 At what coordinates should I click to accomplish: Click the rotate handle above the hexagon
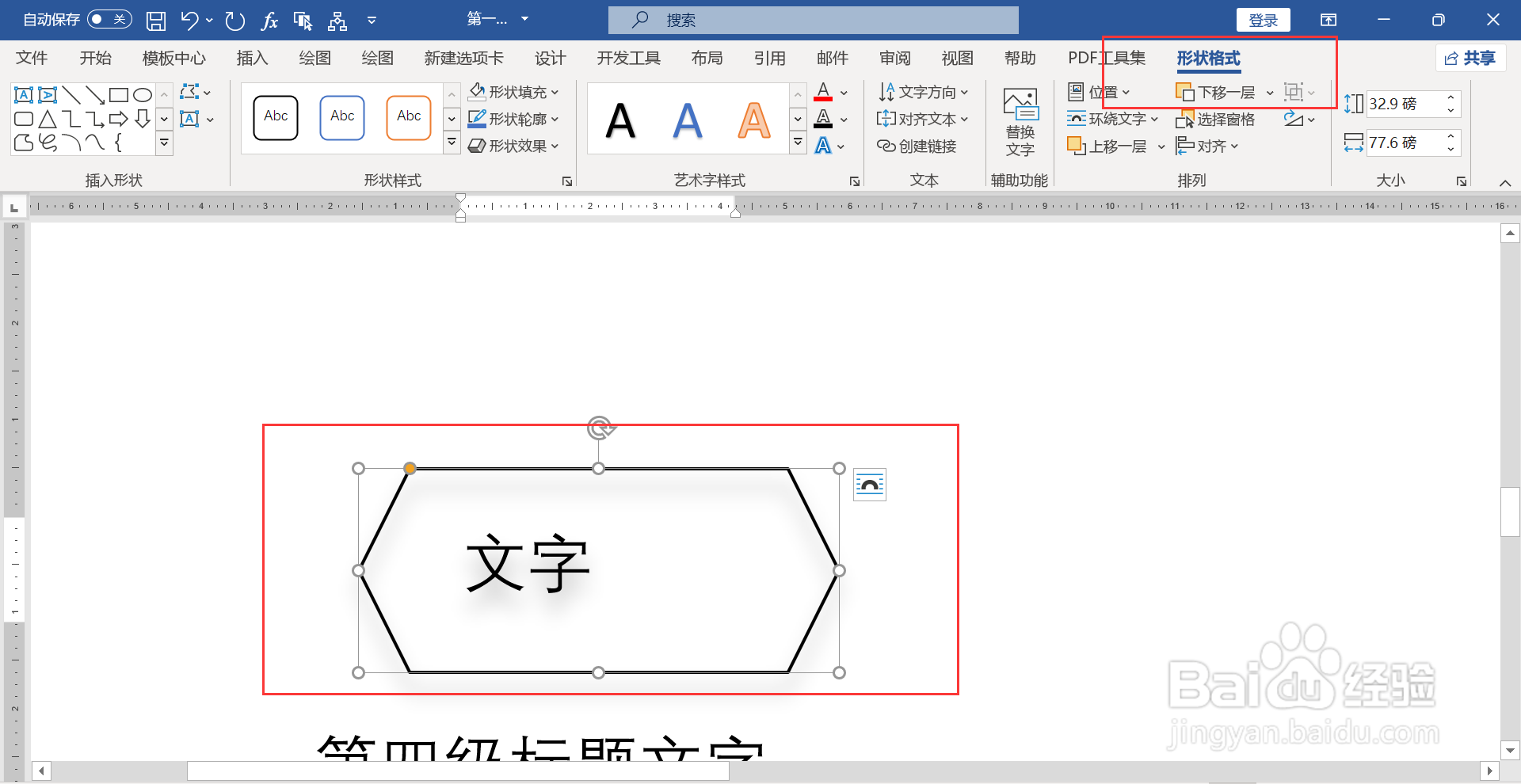600,428
